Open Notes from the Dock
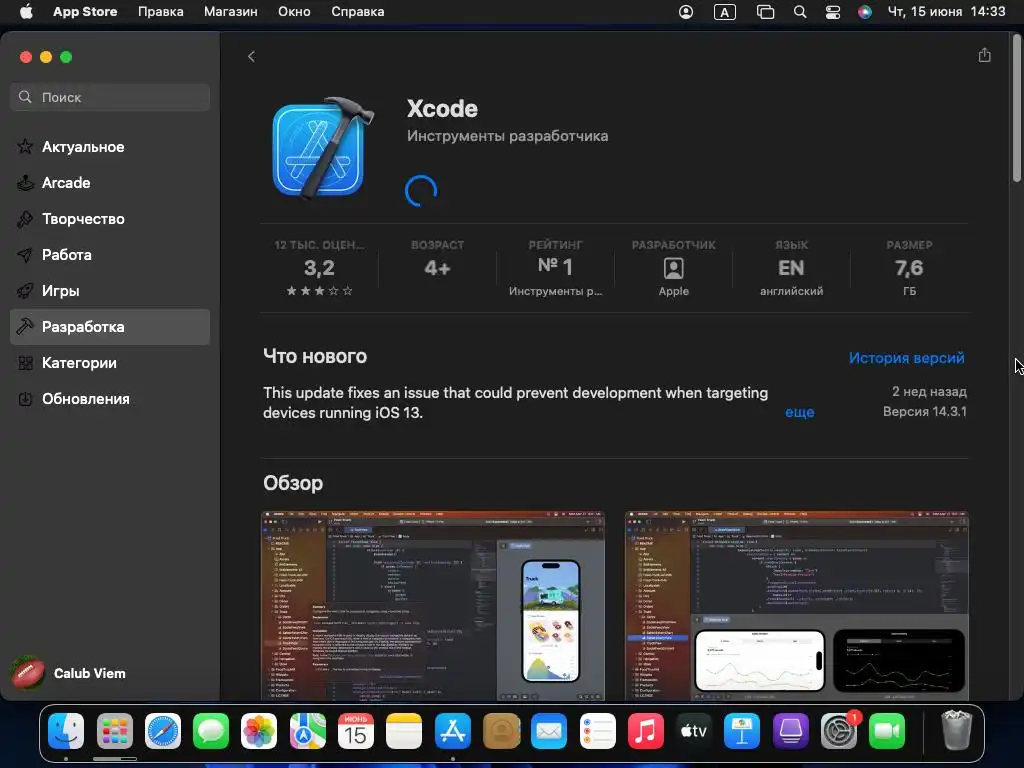The width and height of the screenshot is (1024, 768). click(404, 731)
